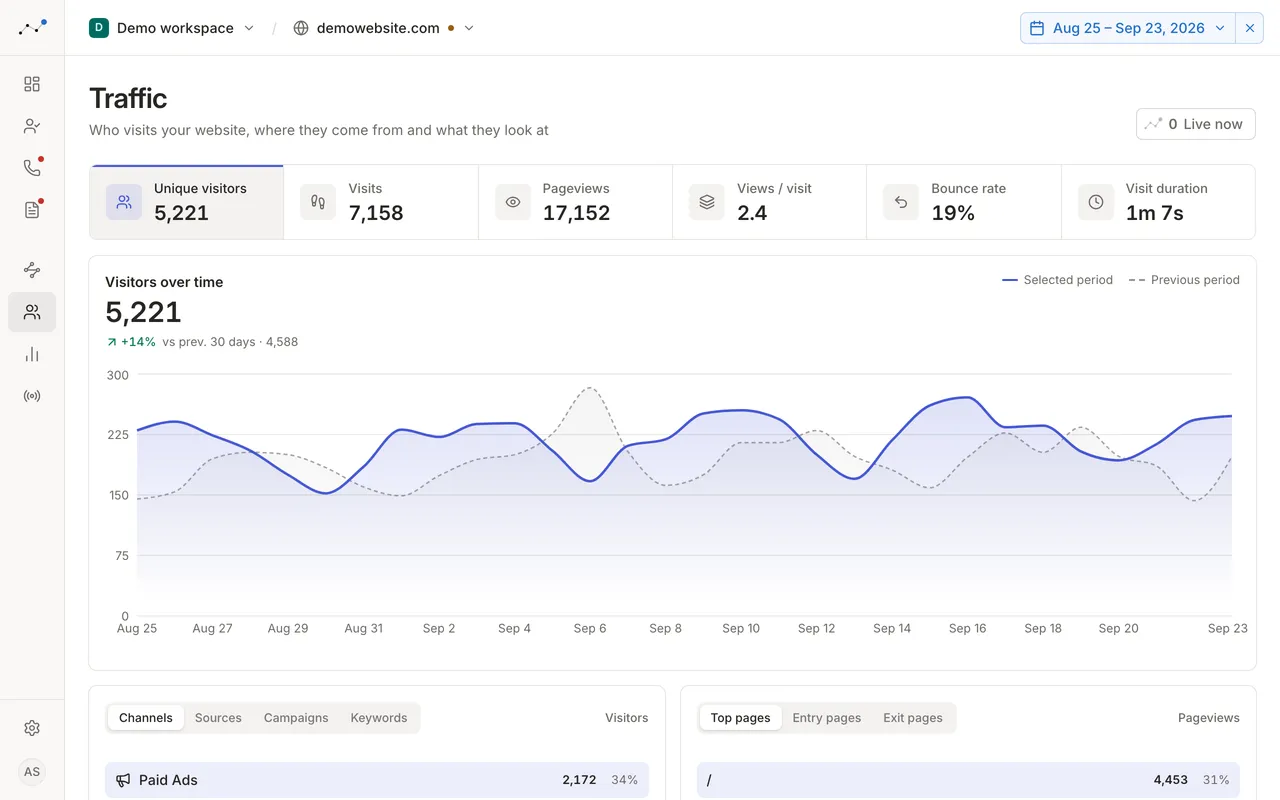Image resolution: width=1280 pixels, height=800 pixels.
Task: Click the Views per visit layers icon
Action: click(707, 202)
